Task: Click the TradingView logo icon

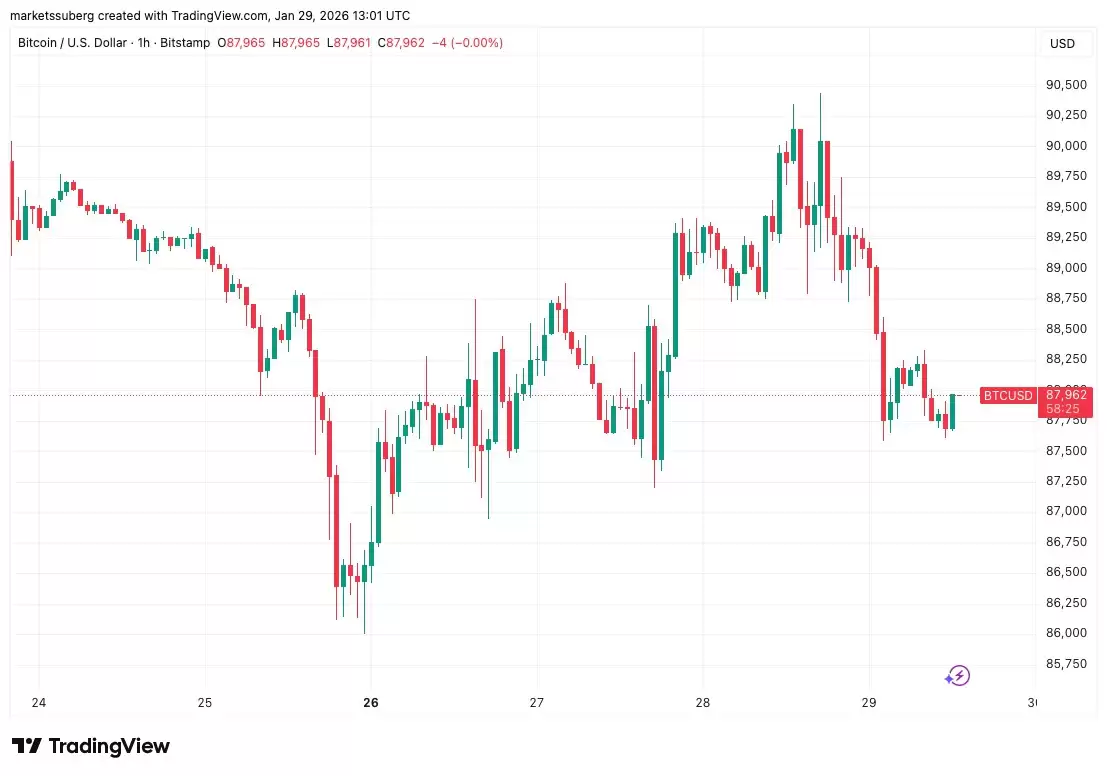Action: click(26, 746)
